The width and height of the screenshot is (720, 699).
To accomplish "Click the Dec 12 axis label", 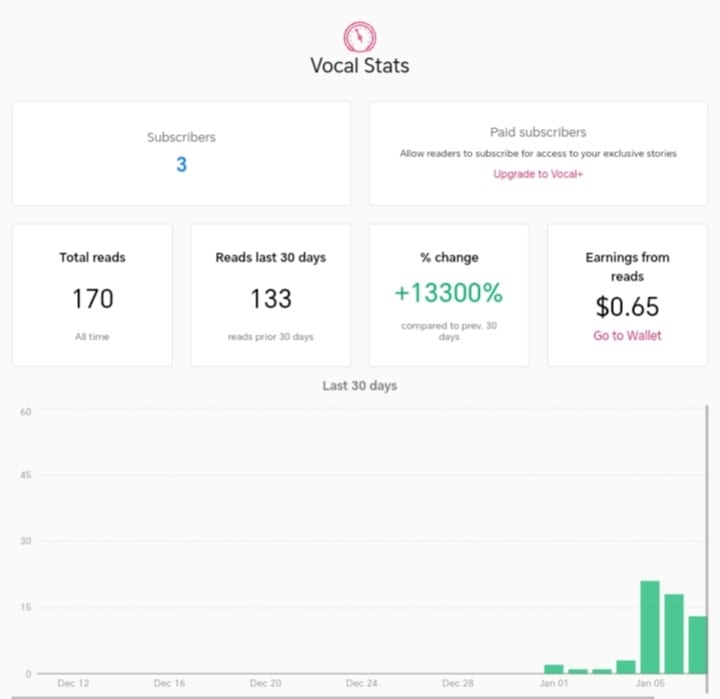I will [x=73, y=683].
